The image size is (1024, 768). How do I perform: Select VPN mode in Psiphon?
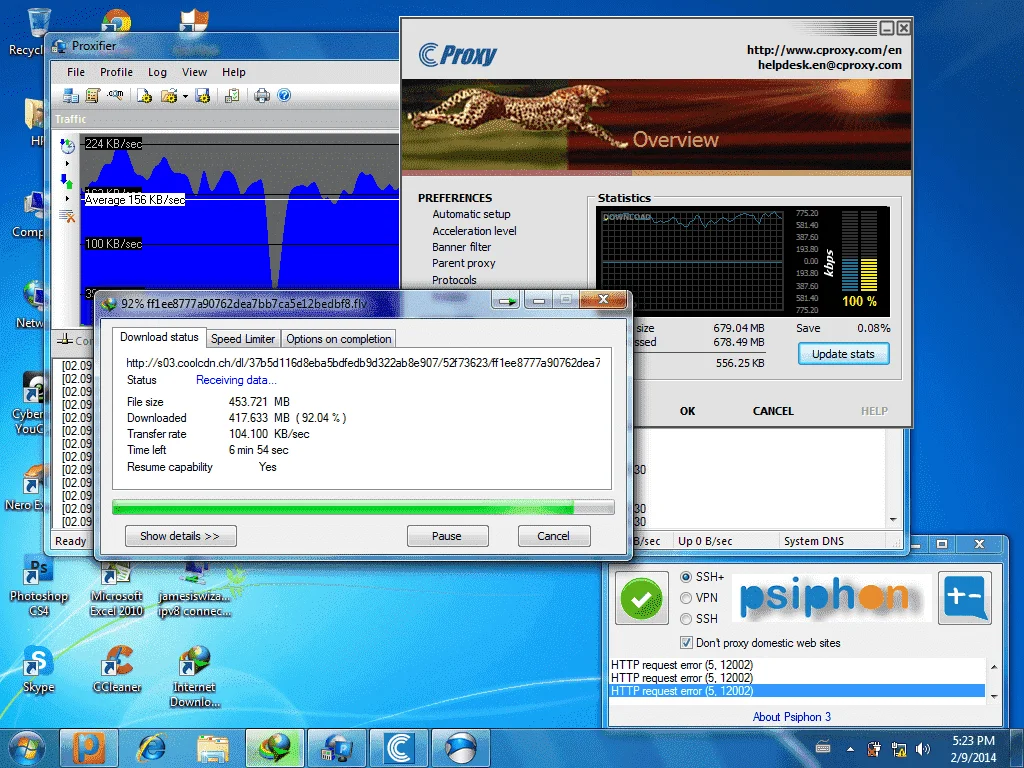pos(686,598)
